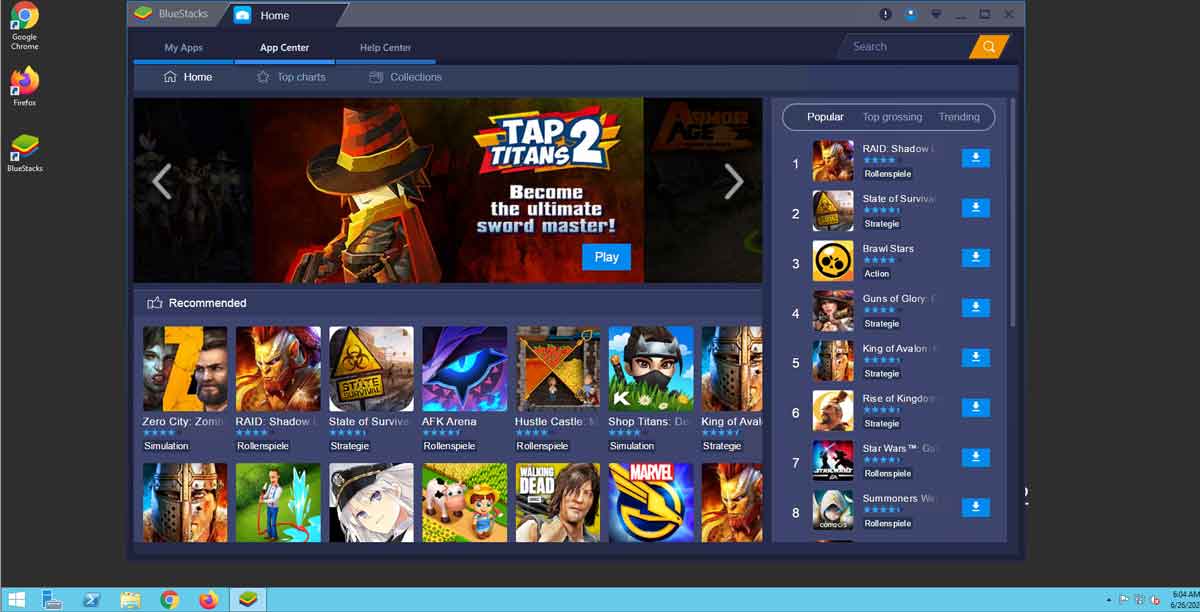The width and height of the screenshot is (1200, 612).
Task: Open PowerShell from the taskbar
Action: tap(91, 600)
